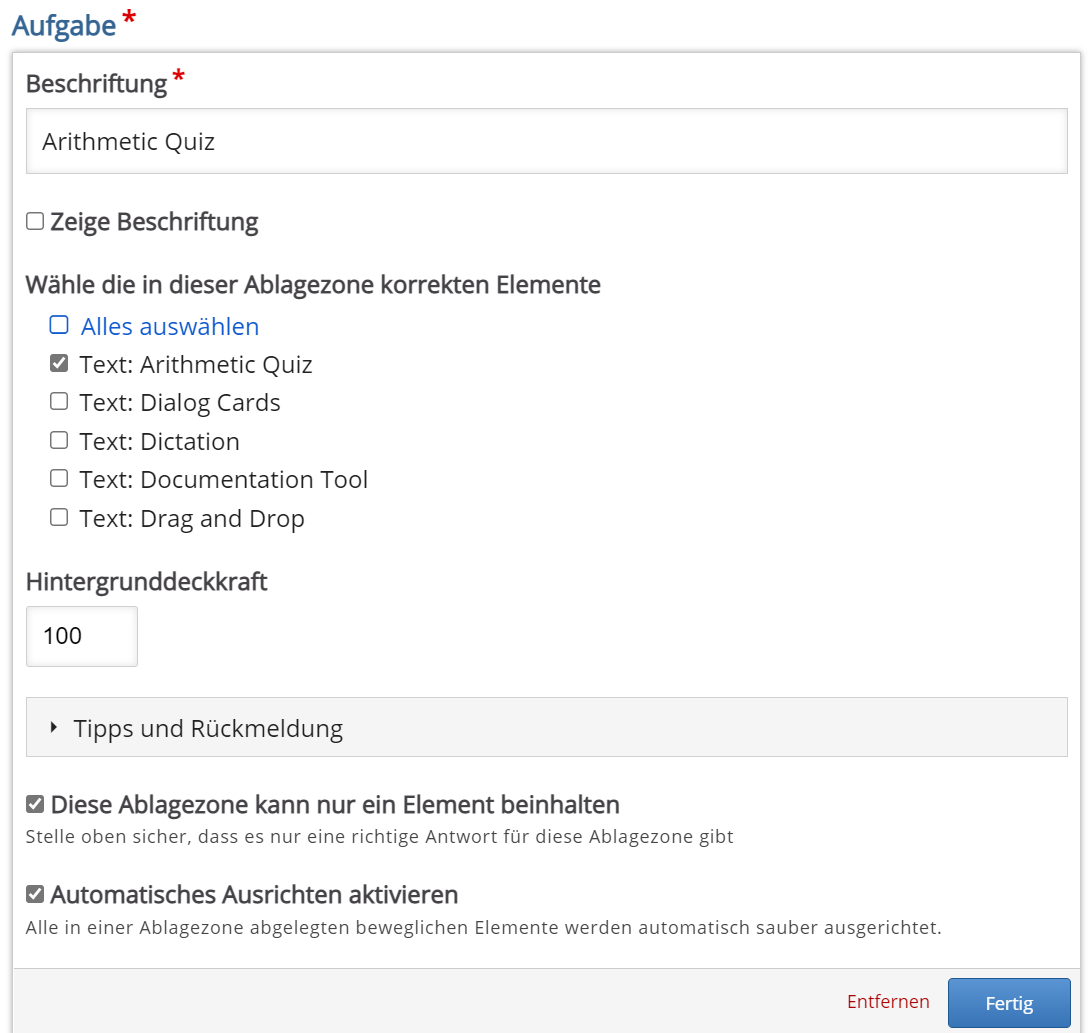
Task: Click the Hintergrunddeckkraft value field
Action: click(x=81, y=636)
